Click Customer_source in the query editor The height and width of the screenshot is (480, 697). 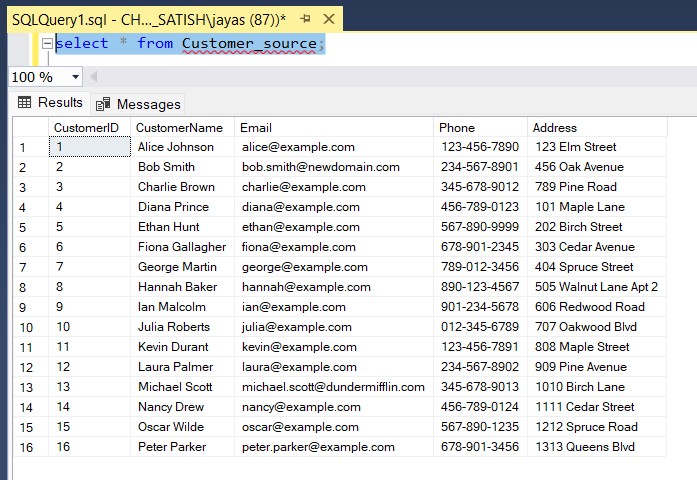(249, 44)
